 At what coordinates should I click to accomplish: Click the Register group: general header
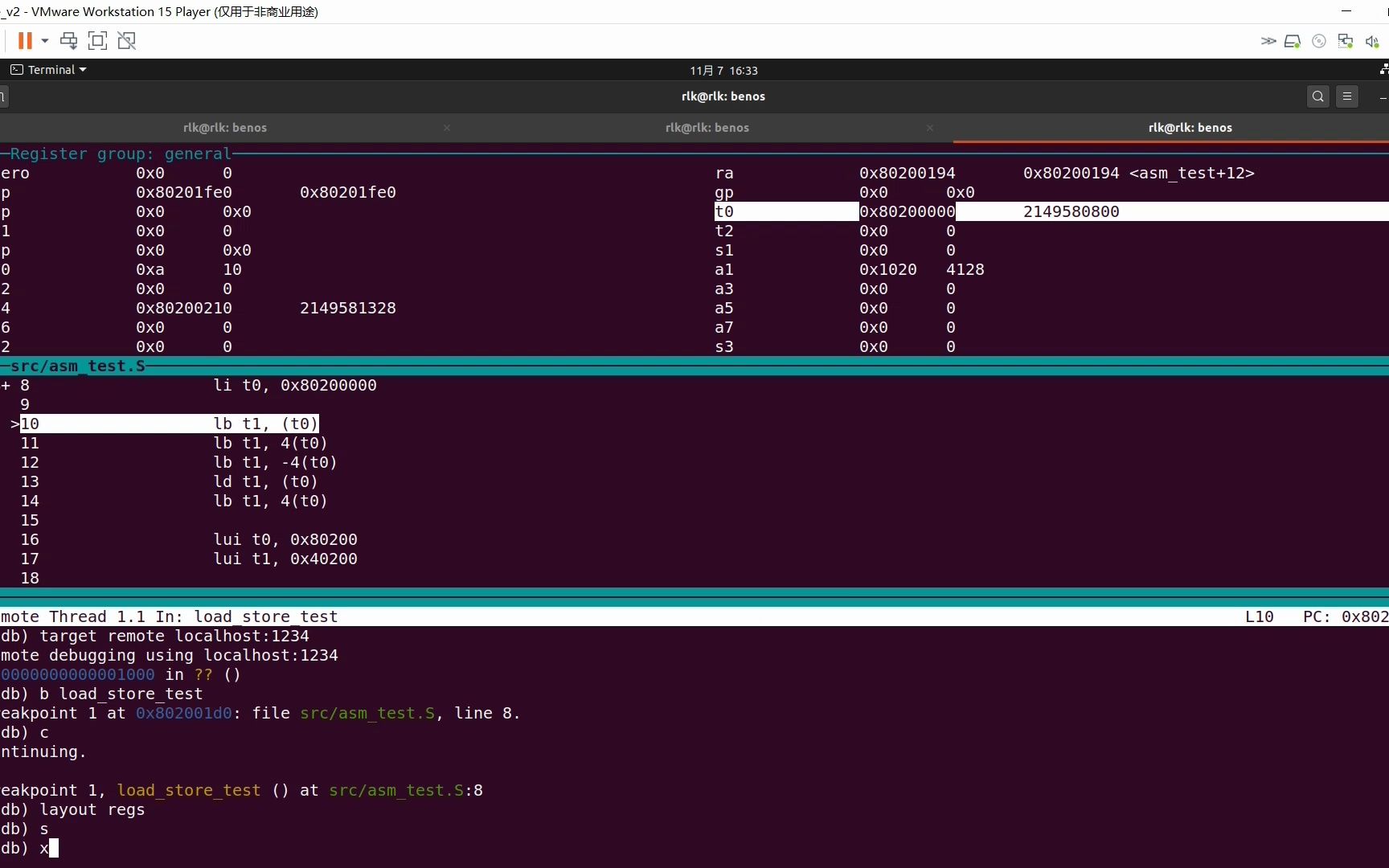click(121, 154)
